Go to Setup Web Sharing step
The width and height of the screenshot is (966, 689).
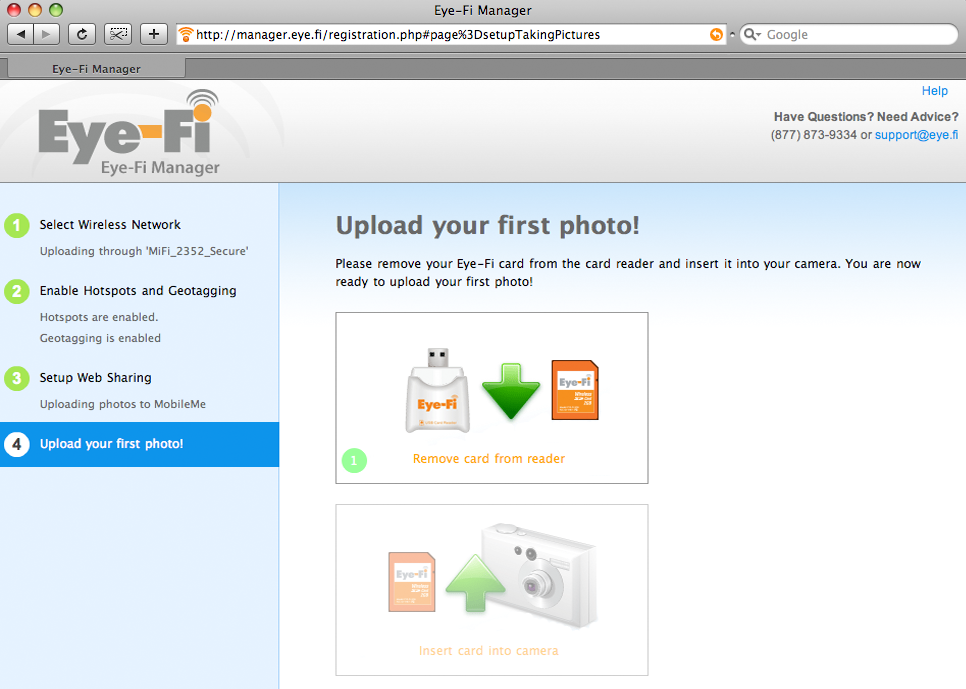click(x=95, y=377)
